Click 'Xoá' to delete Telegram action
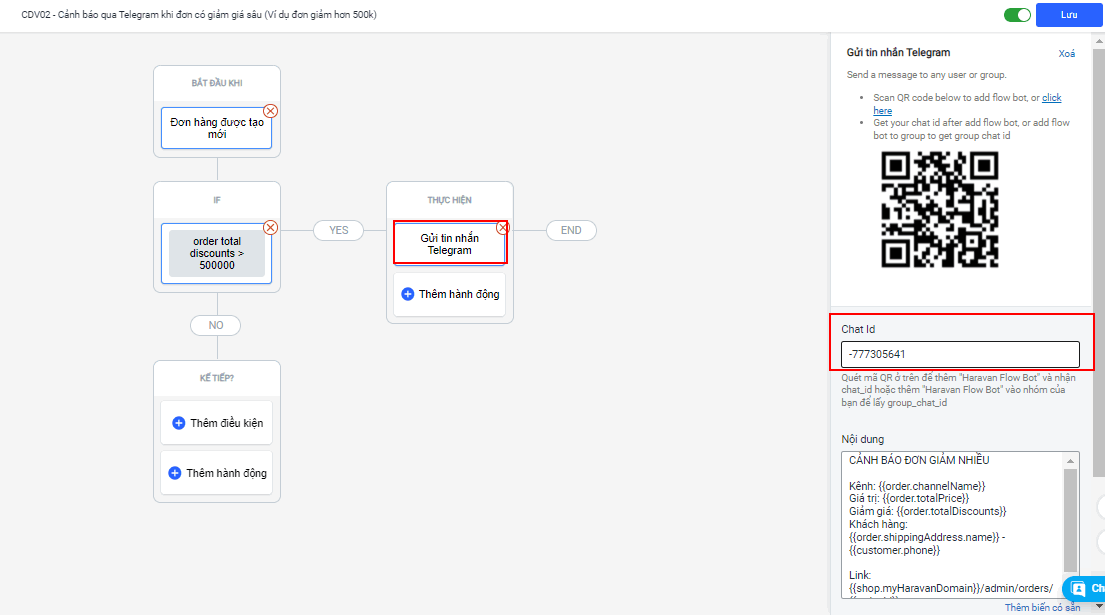Viewport: 1105px width, 615px height. 1067,54
